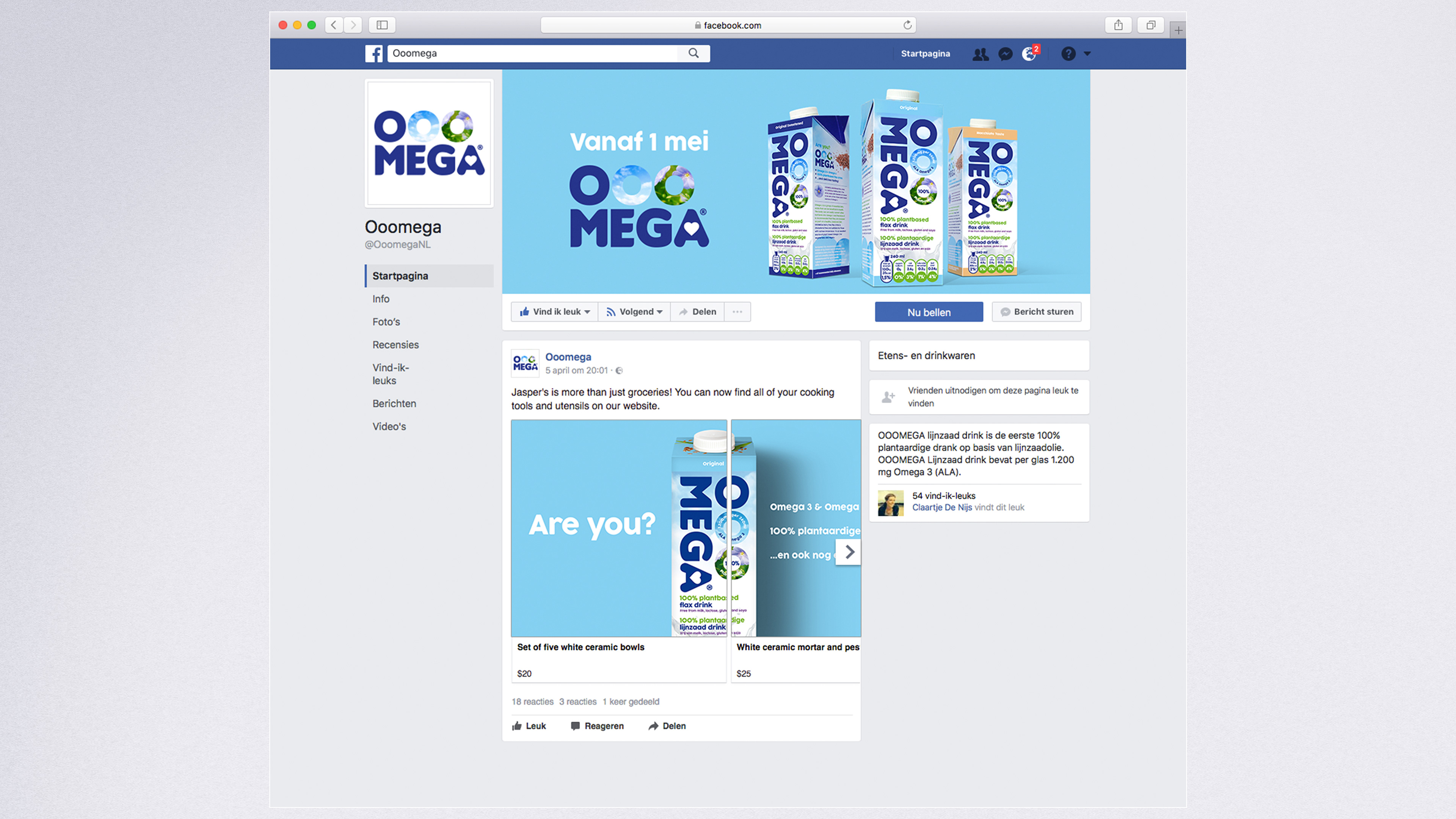Image resolution: width=1456 pixels, height=819 pixels.
Task: Click the help question mark icon
Action: [x=1068, y=54]
